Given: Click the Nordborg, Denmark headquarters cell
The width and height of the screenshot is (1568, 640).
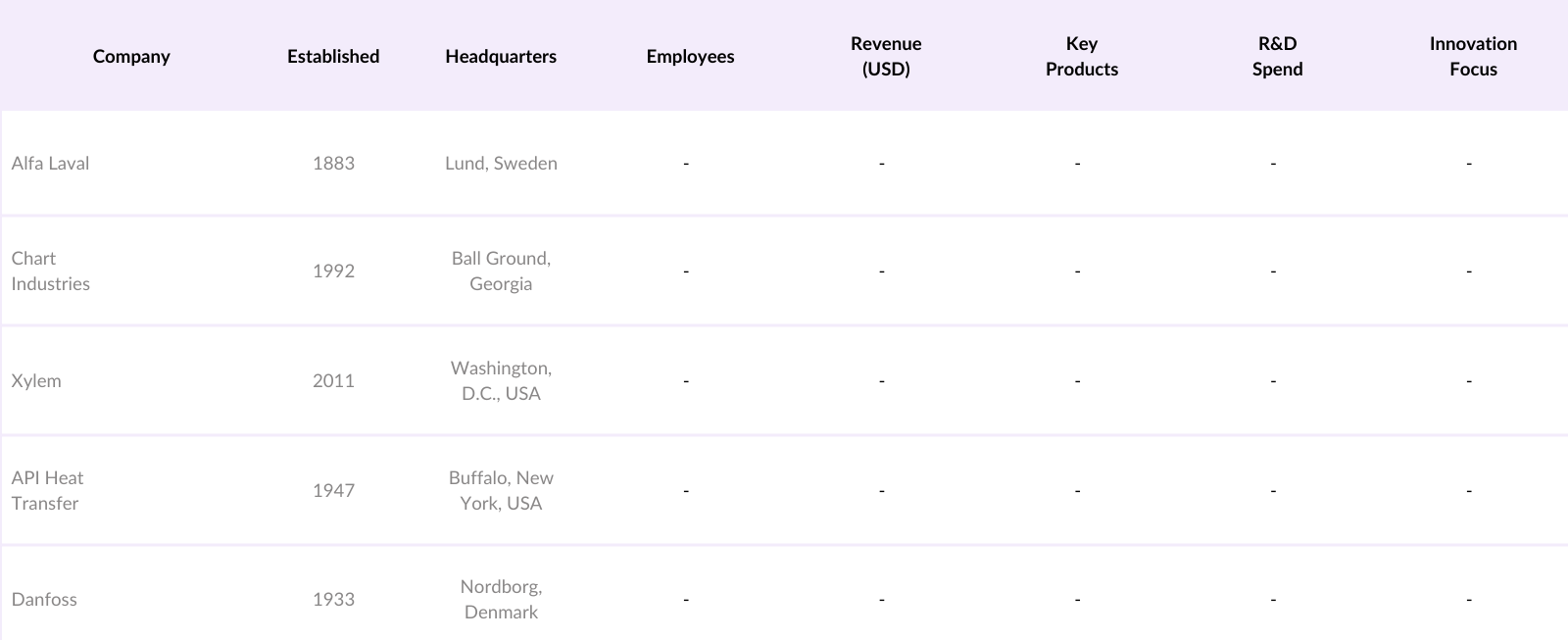Looking at the screenshot, I should 501,600.
